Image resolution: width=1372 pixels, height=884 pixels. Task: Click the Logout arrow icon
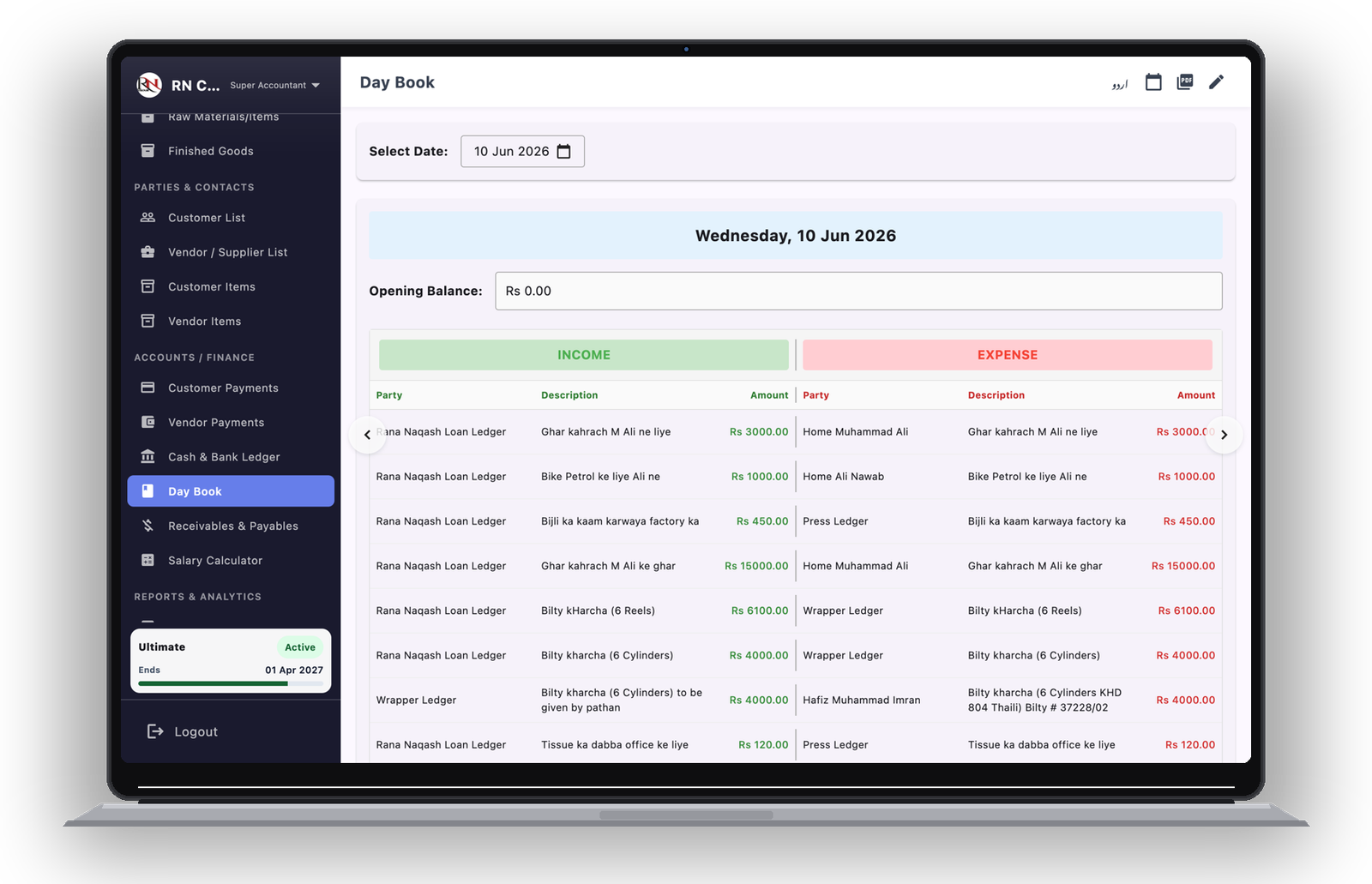(x=155, y=731)
